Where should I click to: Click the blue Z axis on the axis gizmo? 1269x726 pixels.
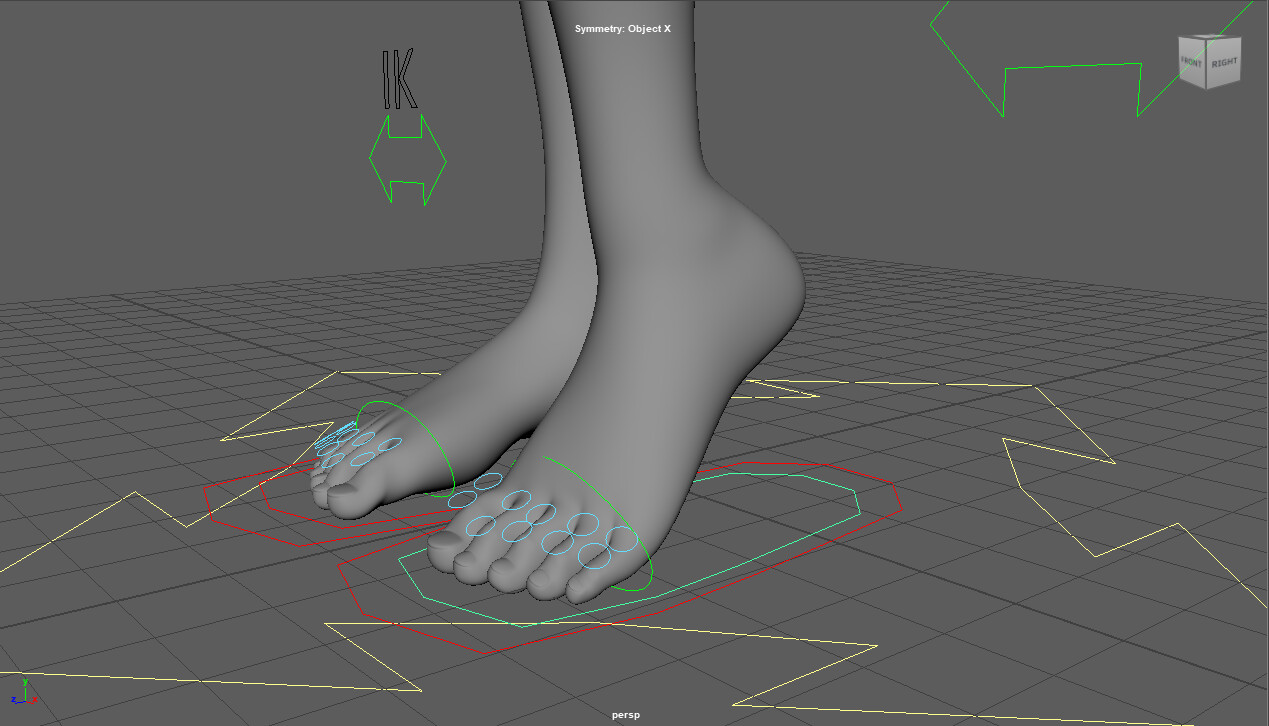(x=14, y=700)
